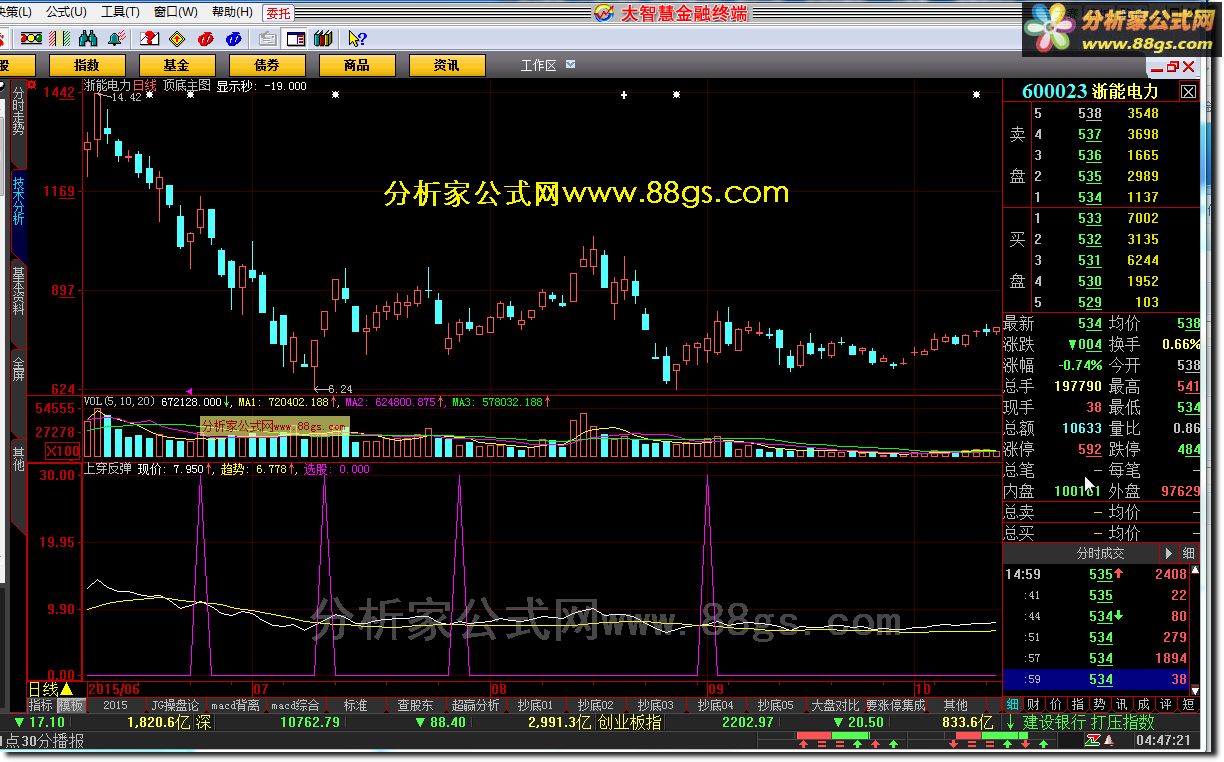
Task: Select the JG操盘论 template tab
Action: click(x=176, y=705)
